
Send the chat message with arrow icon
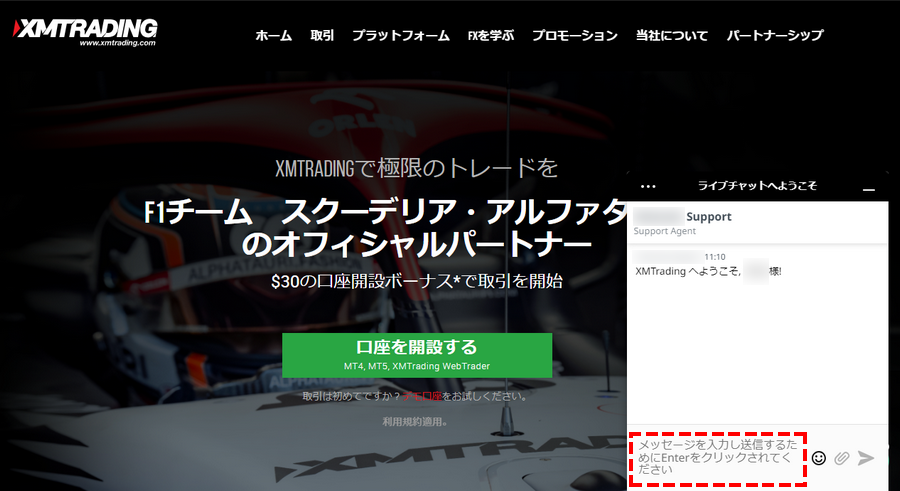[866, 458]
